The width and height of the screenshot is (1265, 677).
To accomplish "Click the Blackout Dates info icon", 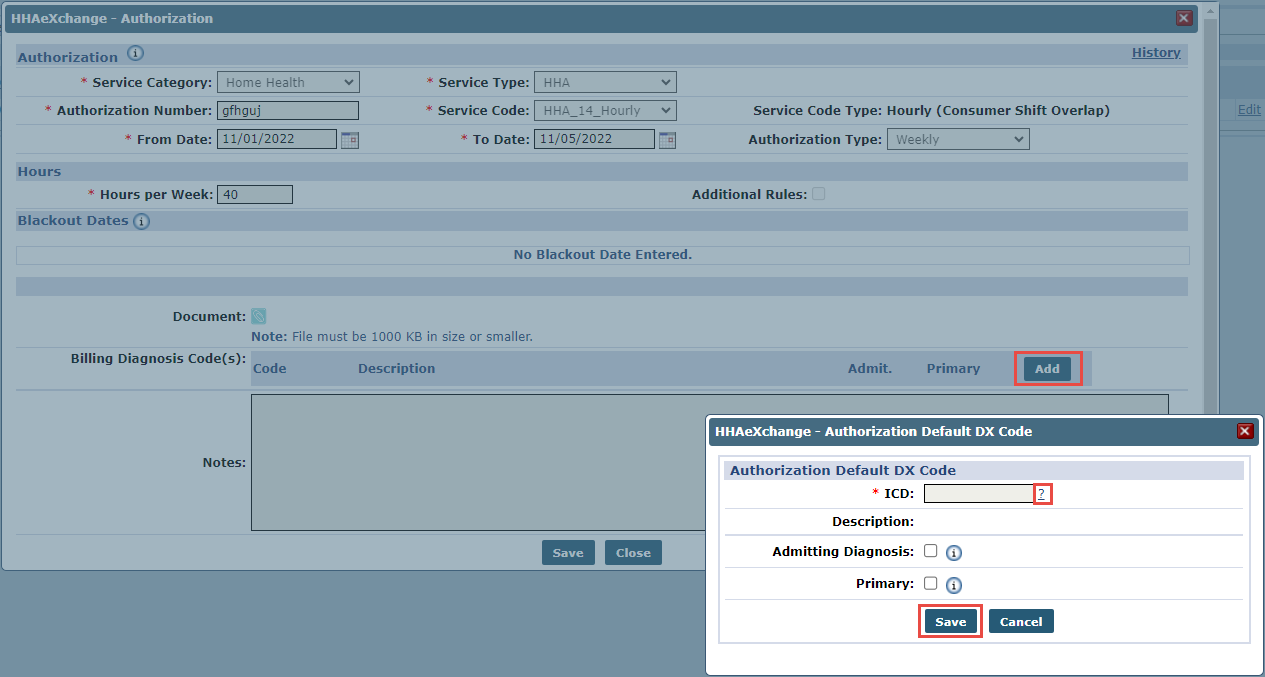I will (141, 221).
